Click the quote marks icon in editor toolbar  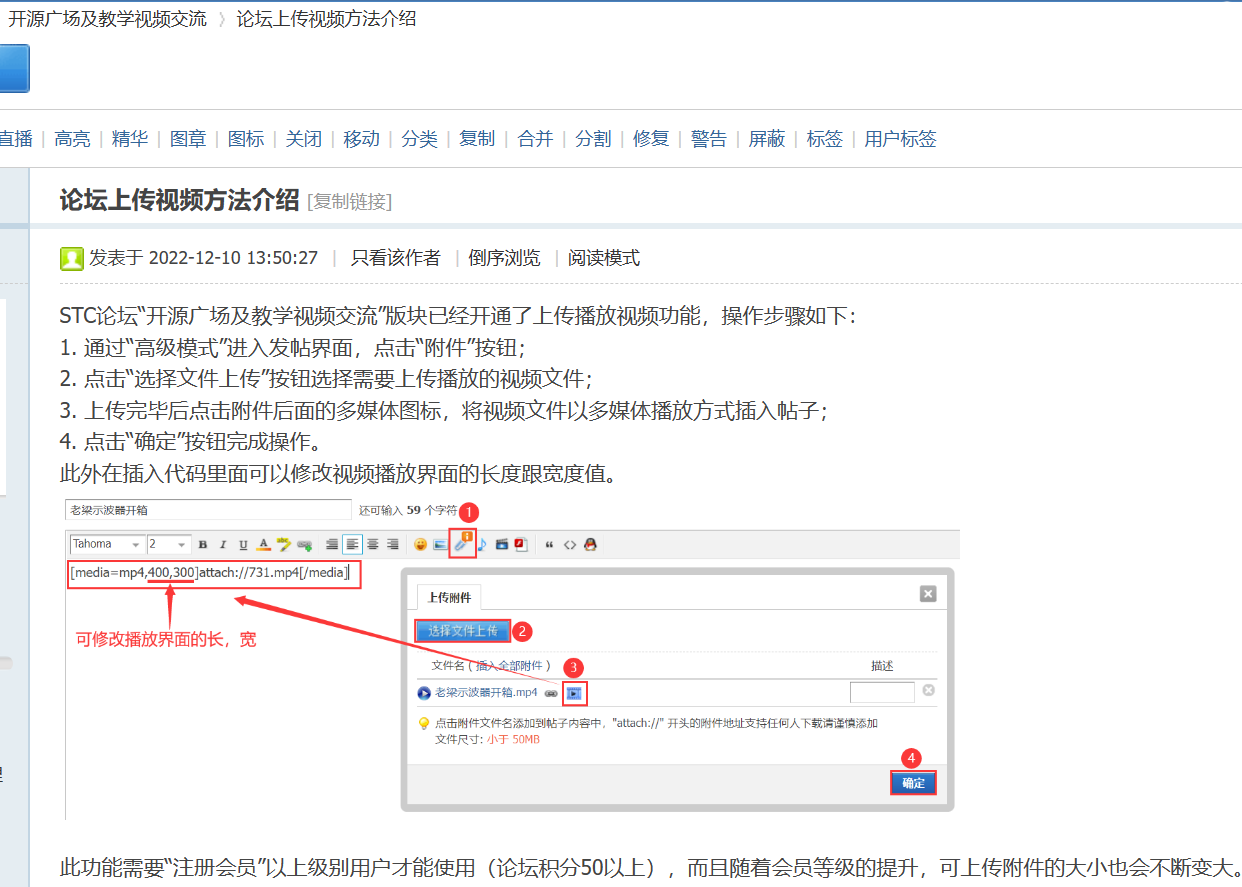[x=550, y=545]
